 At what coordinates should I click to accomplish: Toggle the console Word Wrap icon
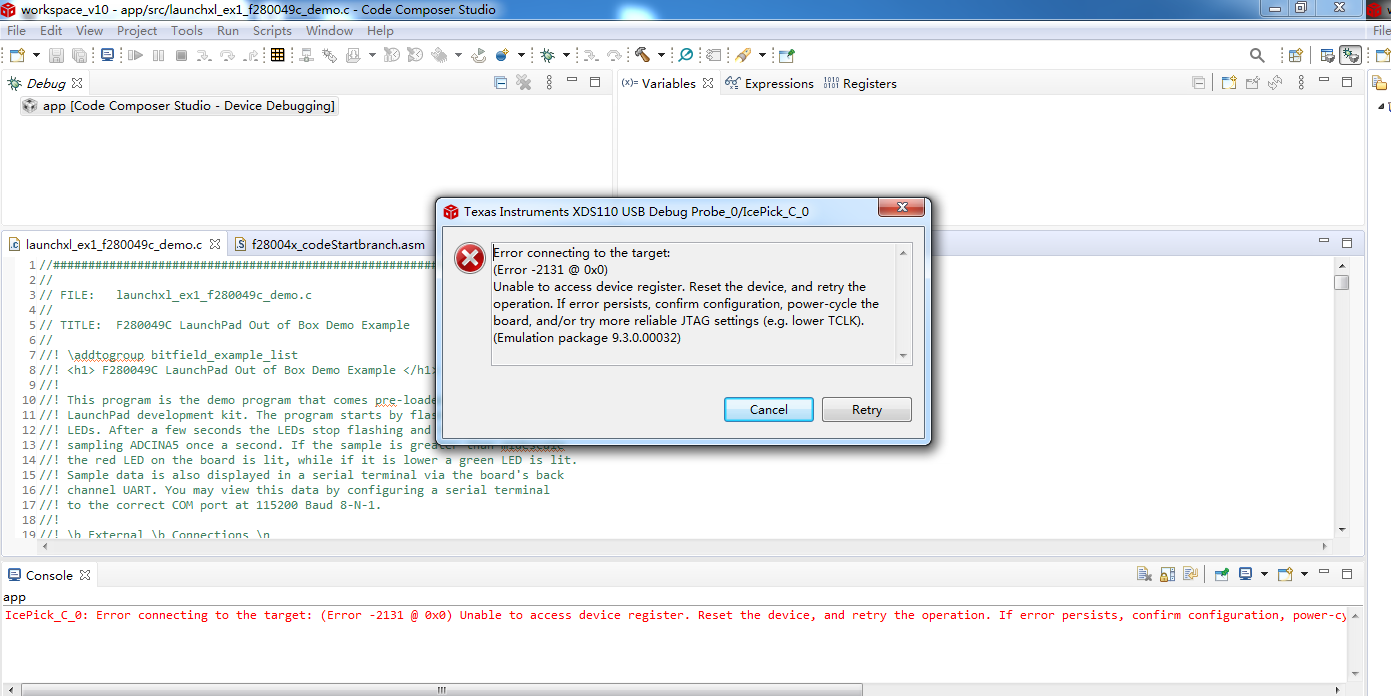(1190, 574)
